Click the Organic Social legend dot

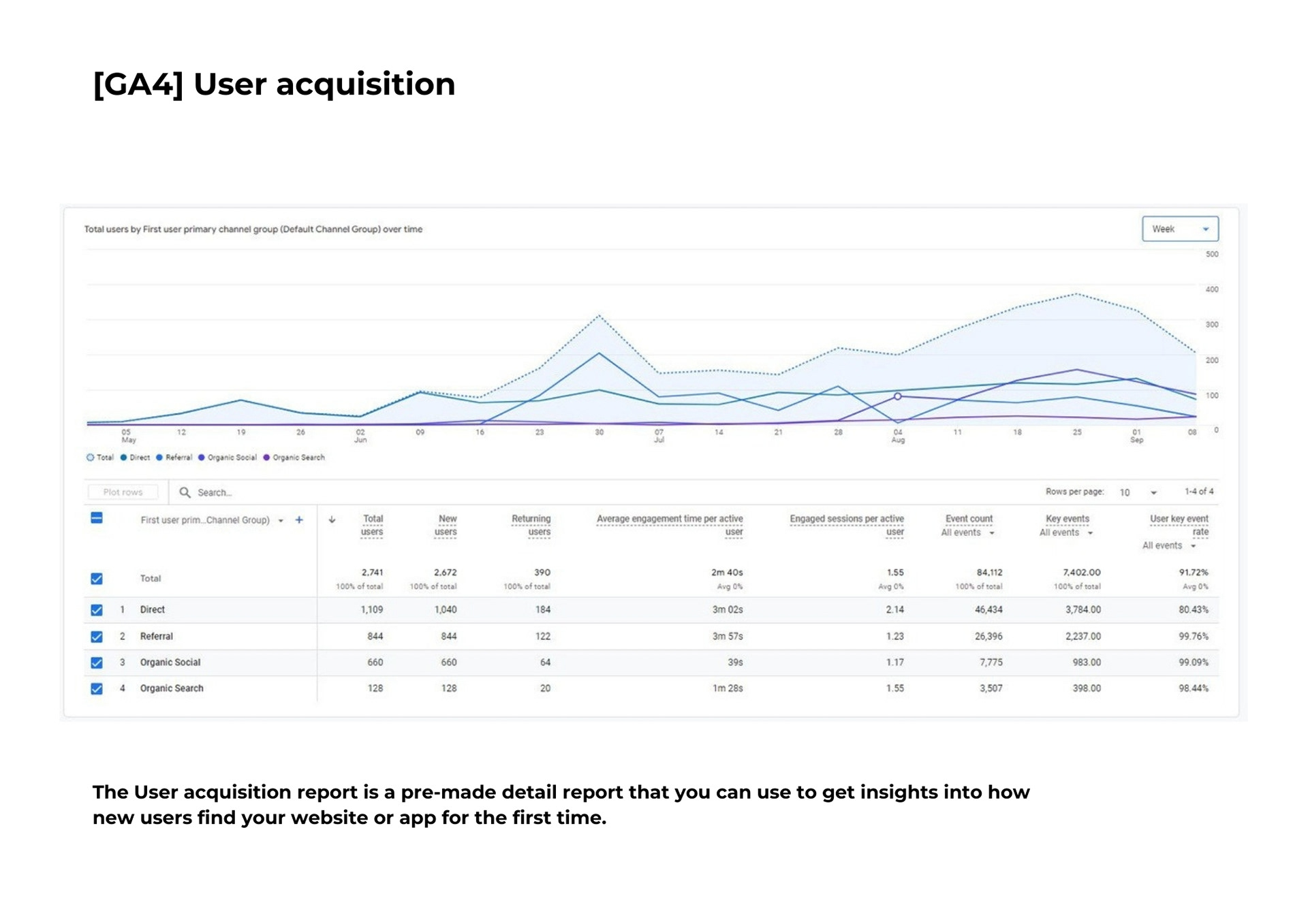coord(202,458)
